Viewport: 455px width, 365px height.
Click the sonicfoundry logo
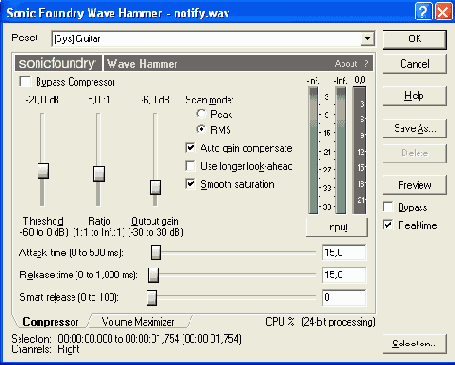point(58,63)
